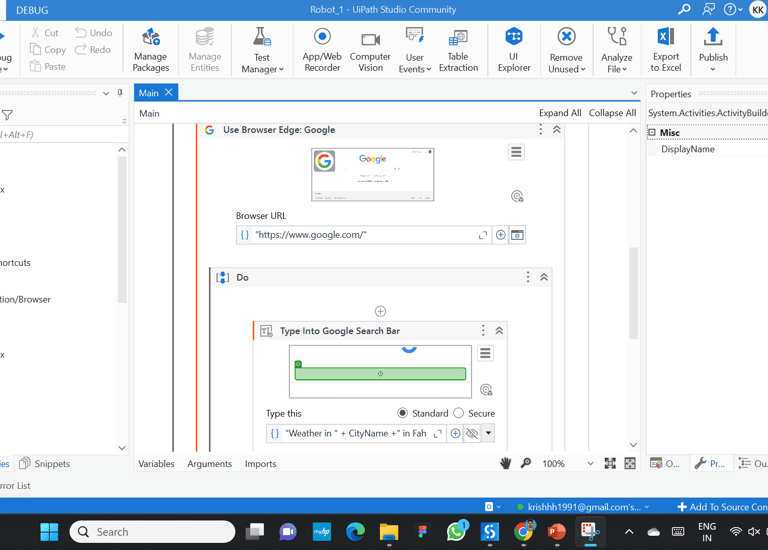This screenshot has height=550, width=768.
Task: Click Collapse All in the designer
Action: [612, 113]
